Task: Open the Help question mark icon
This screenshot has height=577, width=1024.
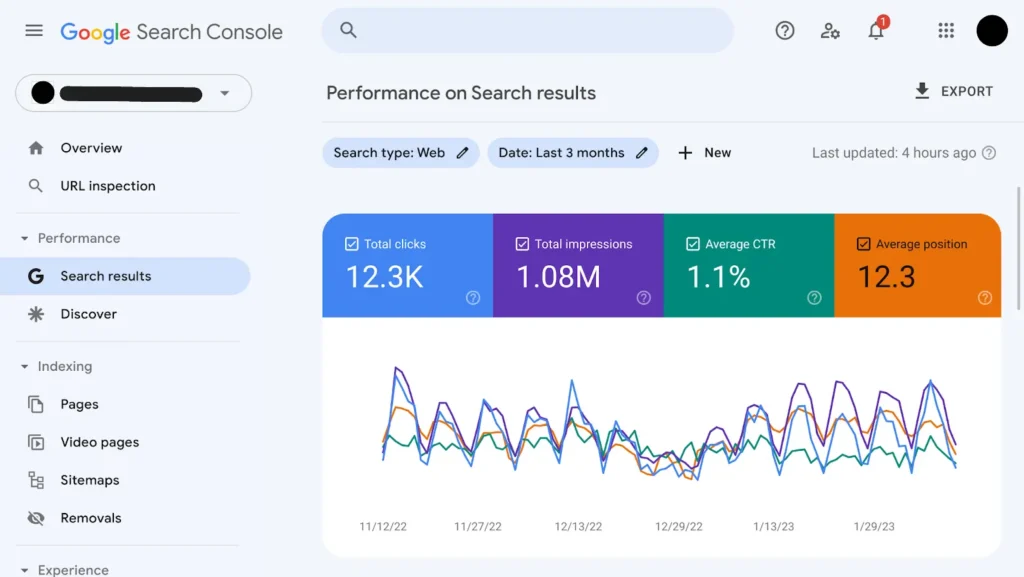Action: 785,31
